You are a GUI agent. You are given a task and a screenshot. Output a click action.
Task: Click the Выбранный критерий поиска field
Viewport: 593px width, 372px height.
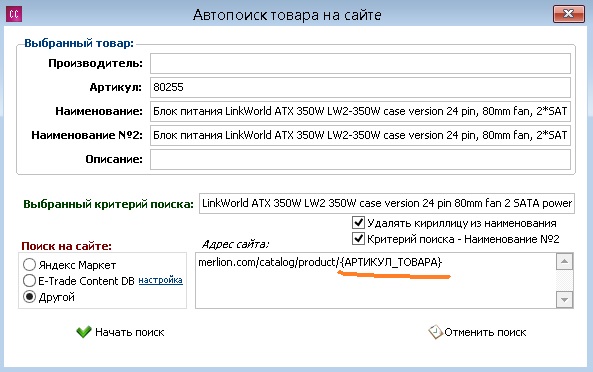tap(387, 203)
